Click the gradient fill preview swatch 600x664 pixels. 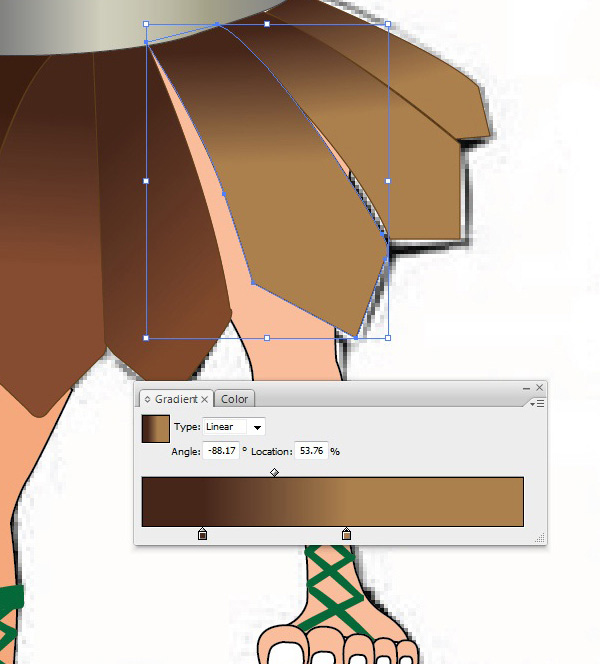tap(156, 429)
